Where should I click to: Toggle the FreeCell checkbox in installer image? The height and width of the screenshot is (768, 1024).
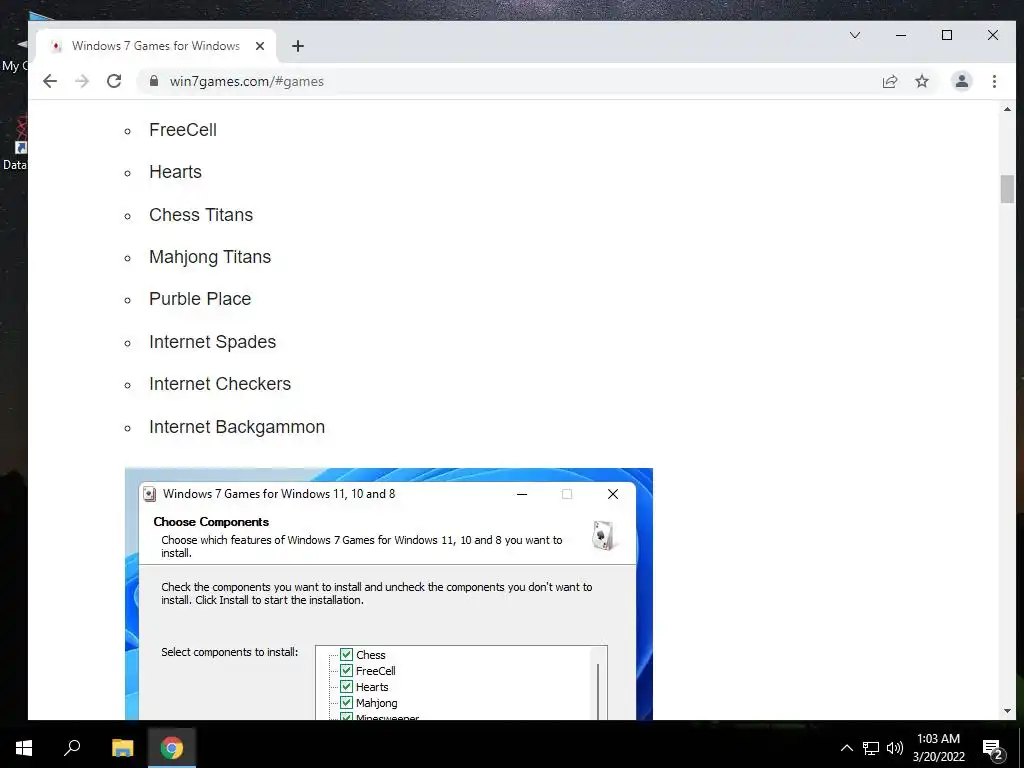pos(346,671)
